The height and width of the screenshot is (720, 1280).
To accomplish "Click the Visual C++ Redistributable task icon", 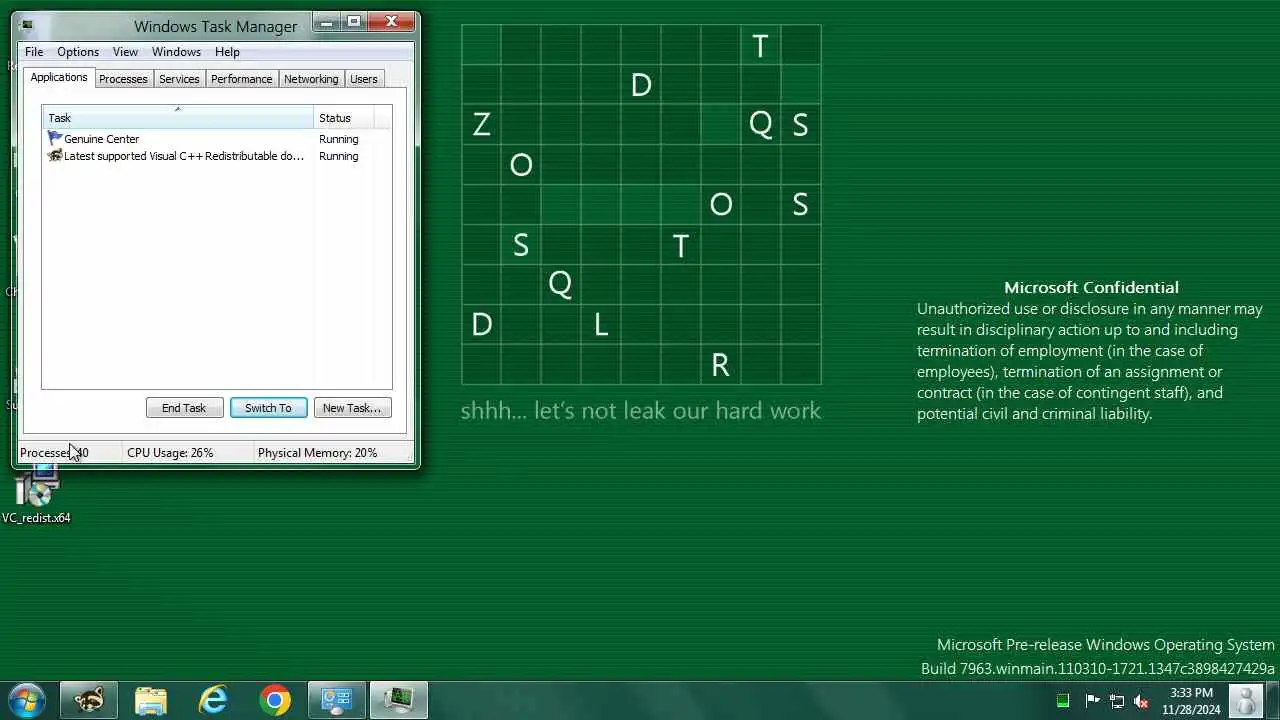I will pyautogui.click(x=55, y=156).
